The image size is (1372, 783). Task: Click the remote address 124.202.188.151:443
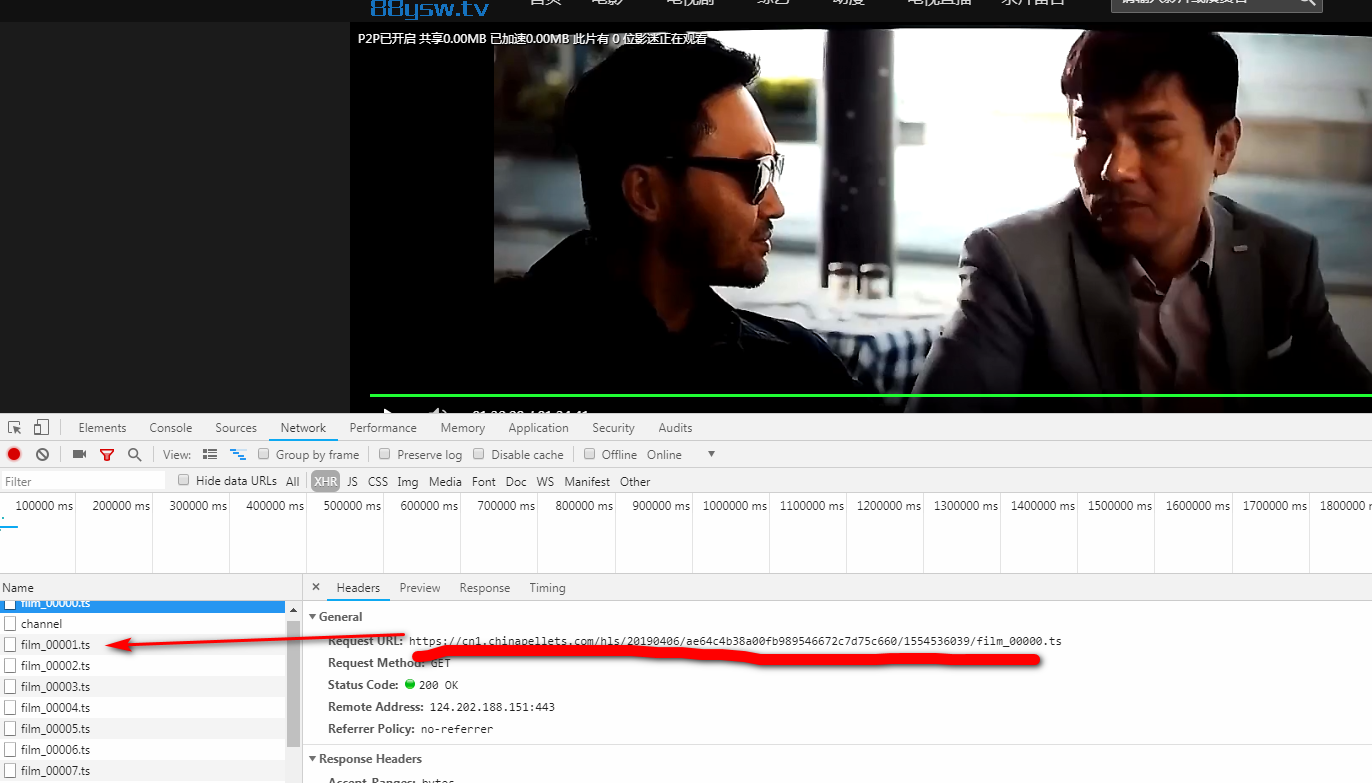[492, 707]
